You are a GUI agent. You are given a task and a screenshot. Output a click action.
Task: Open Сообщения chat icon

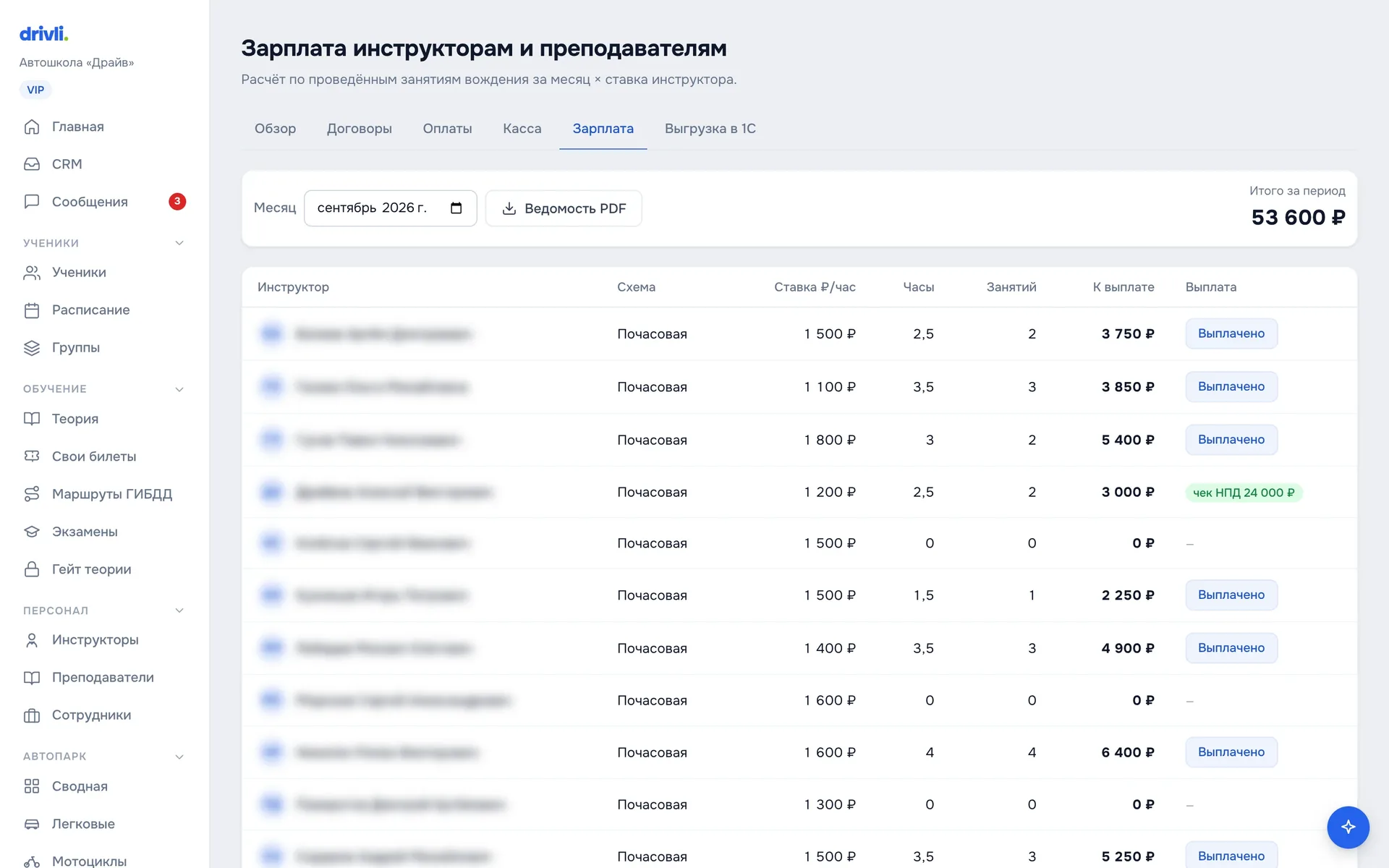[32, 202]
